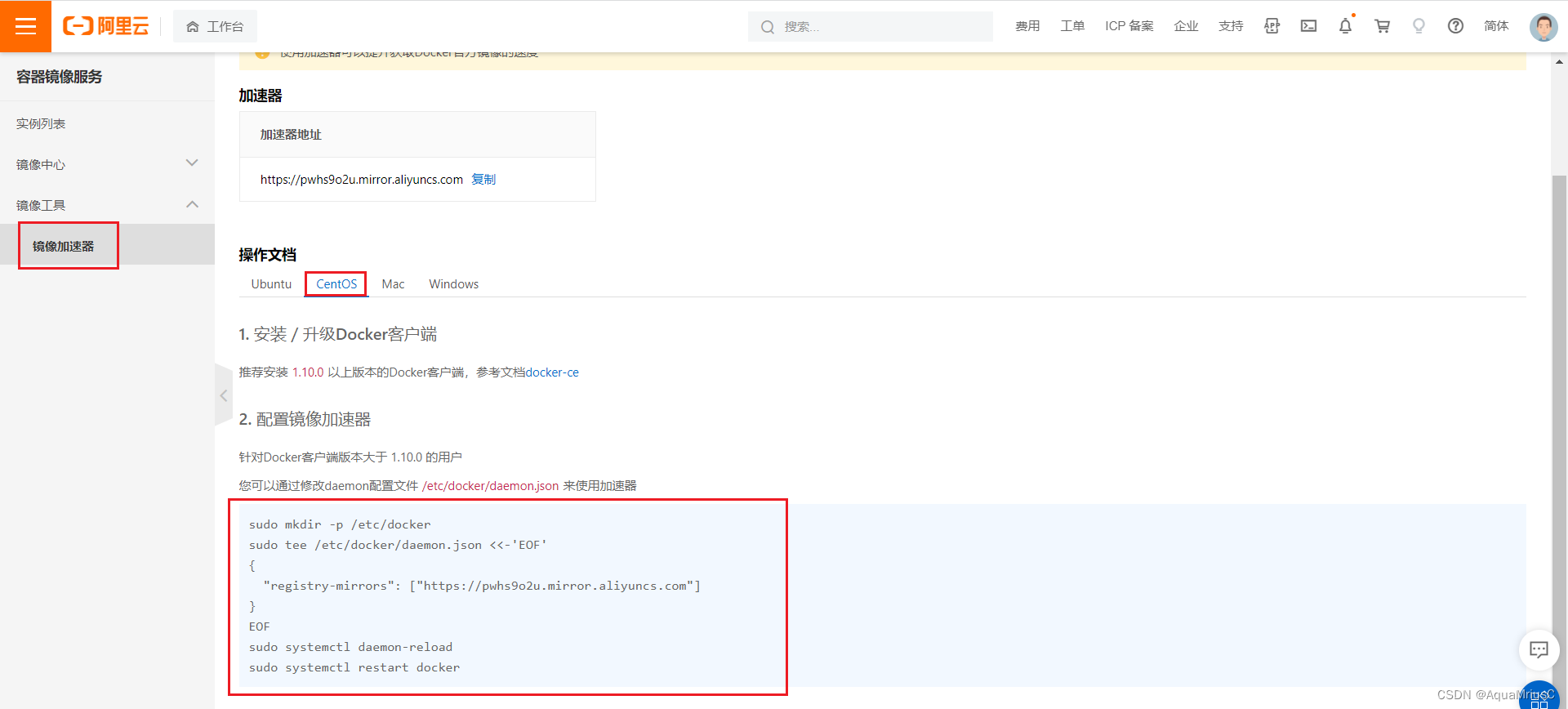Open the orange hamburger menu
1568x709 pixels.
(x=25, y=26)
